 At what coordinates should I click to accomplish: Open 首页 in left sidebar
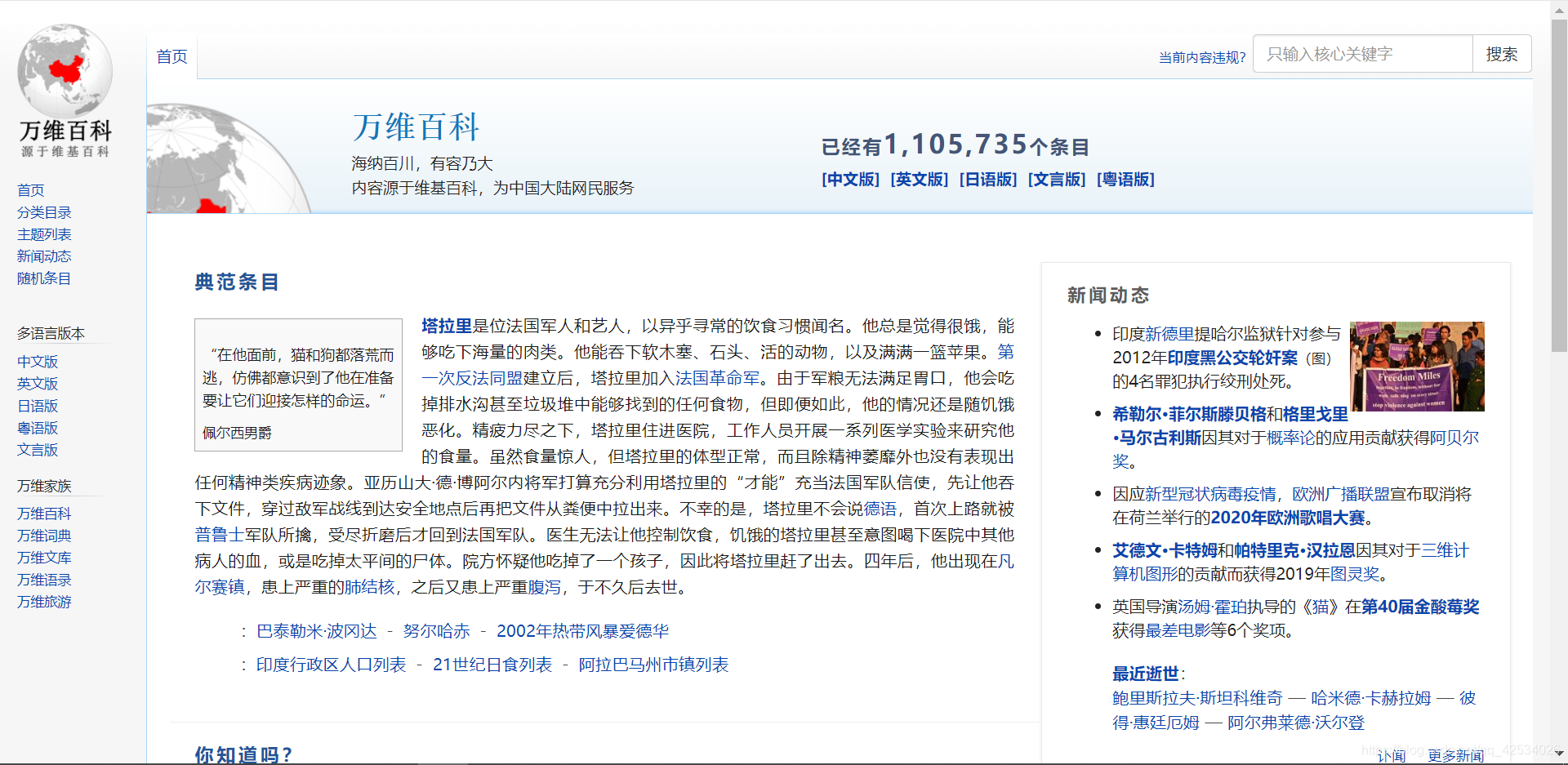coord(31,190)
